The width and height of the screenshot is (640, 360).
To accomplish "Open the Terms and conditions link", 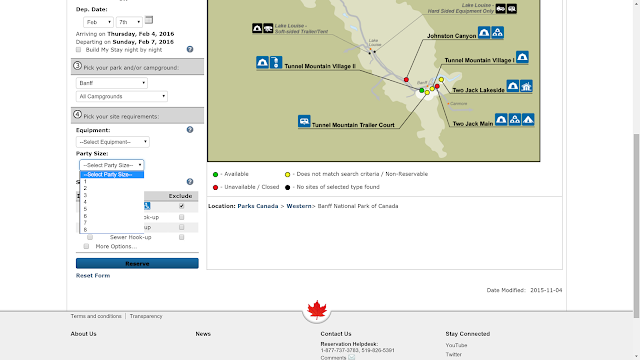I will click(96, 316).
